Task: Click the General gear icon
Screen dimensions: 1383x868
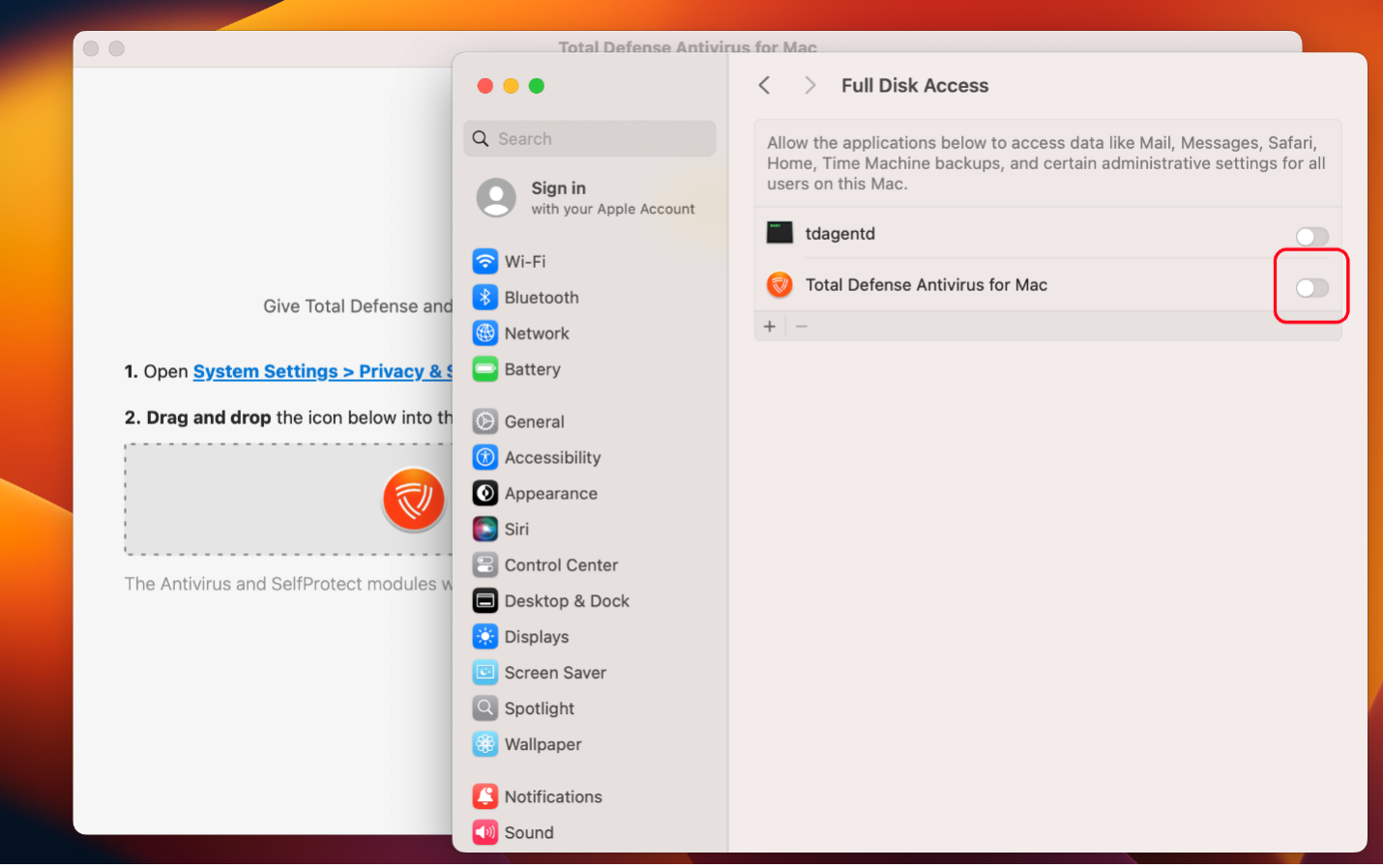Action: point(486,421)
